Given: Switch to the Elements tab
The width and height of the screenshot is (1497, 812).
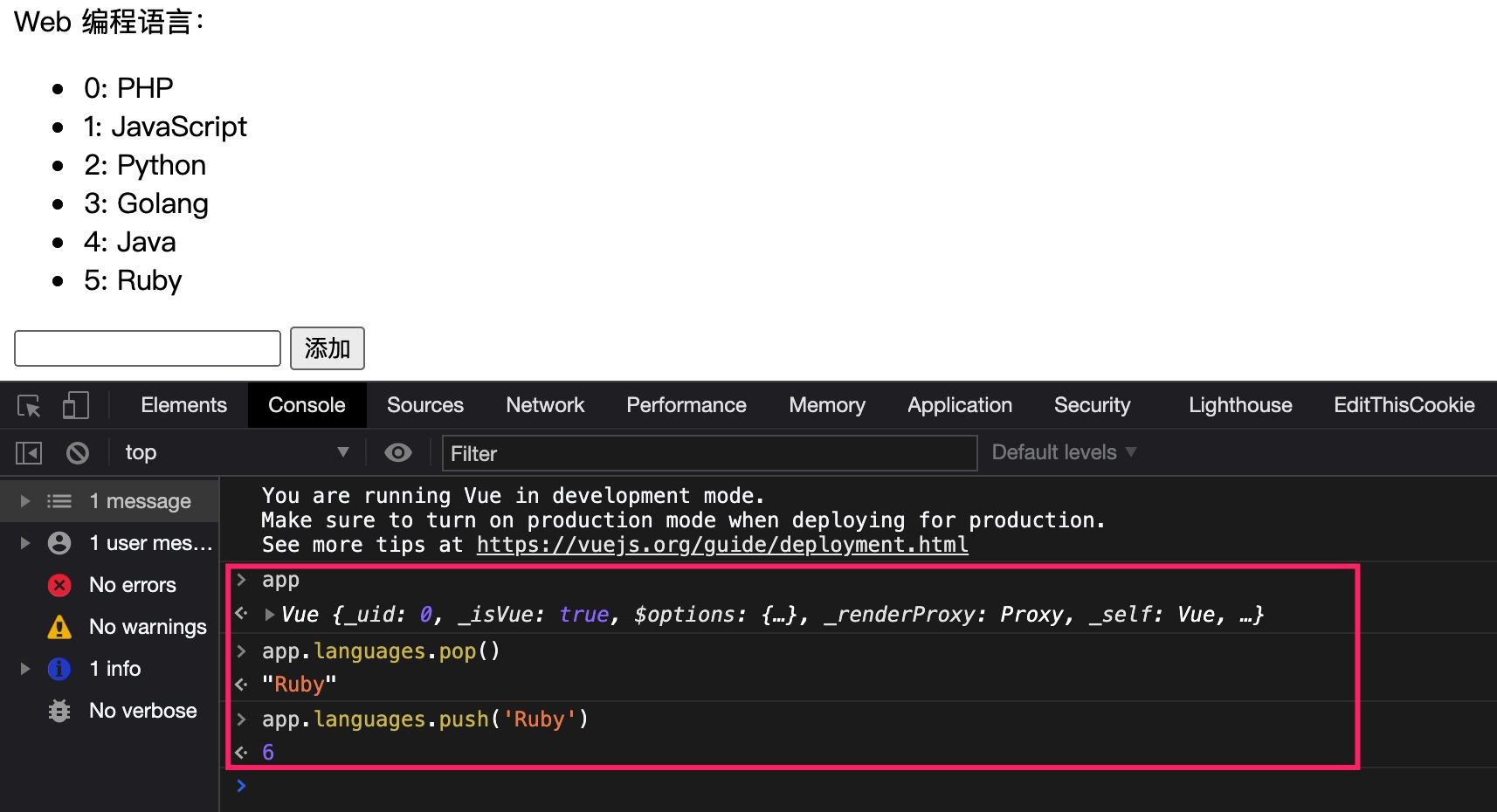Looking at the screenshot, I should (x=183, y=405).
